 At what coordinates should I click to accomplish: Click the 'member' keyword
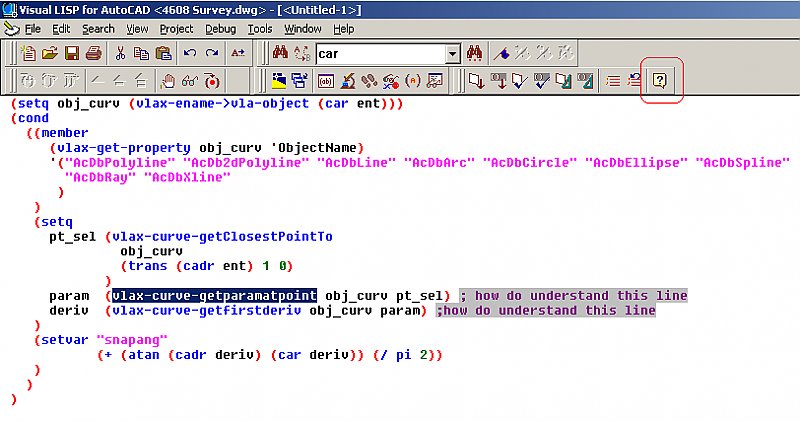click(65, 133)
